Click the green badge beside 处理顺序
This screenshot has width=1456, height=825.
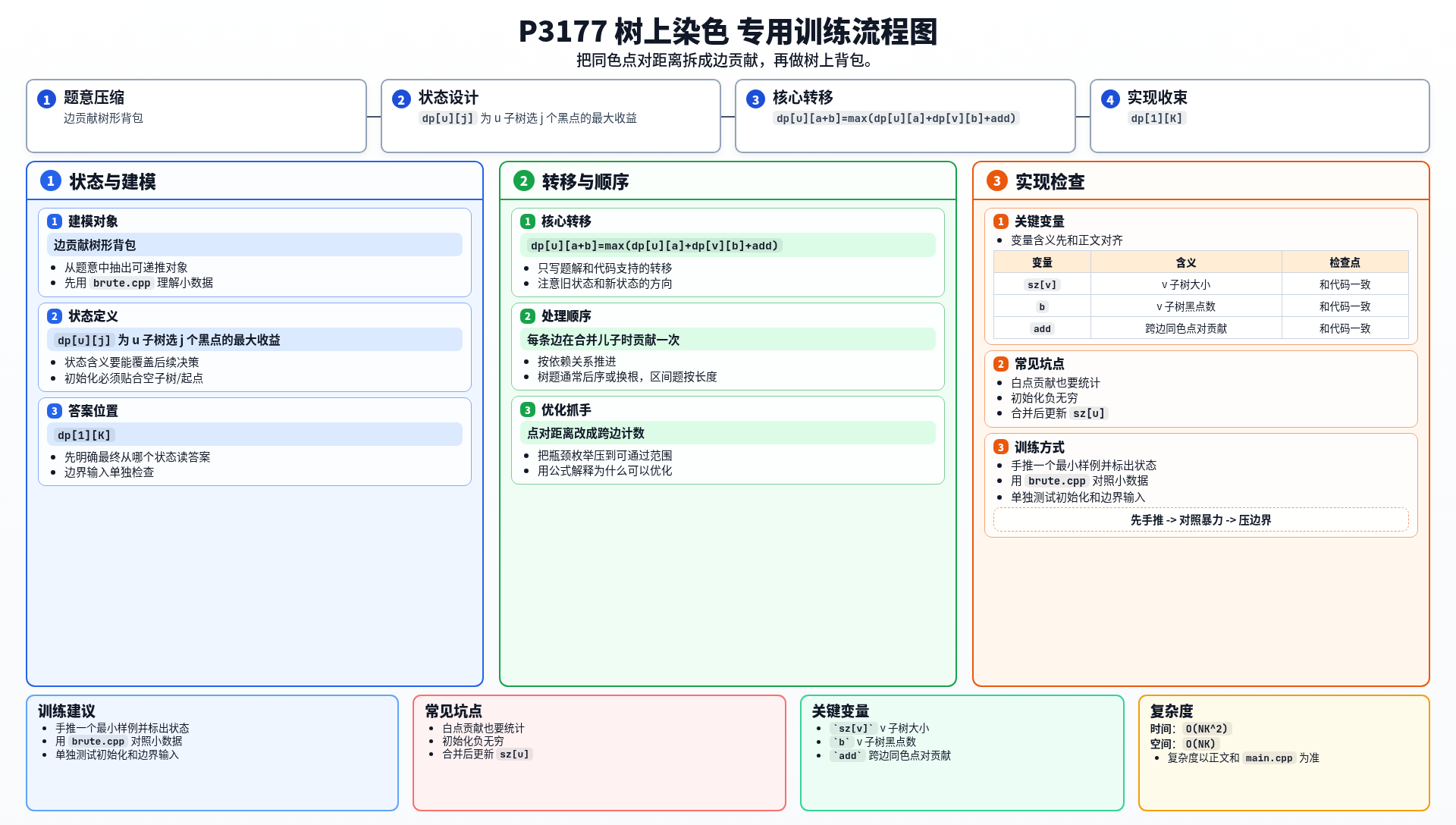pos(528,316)
